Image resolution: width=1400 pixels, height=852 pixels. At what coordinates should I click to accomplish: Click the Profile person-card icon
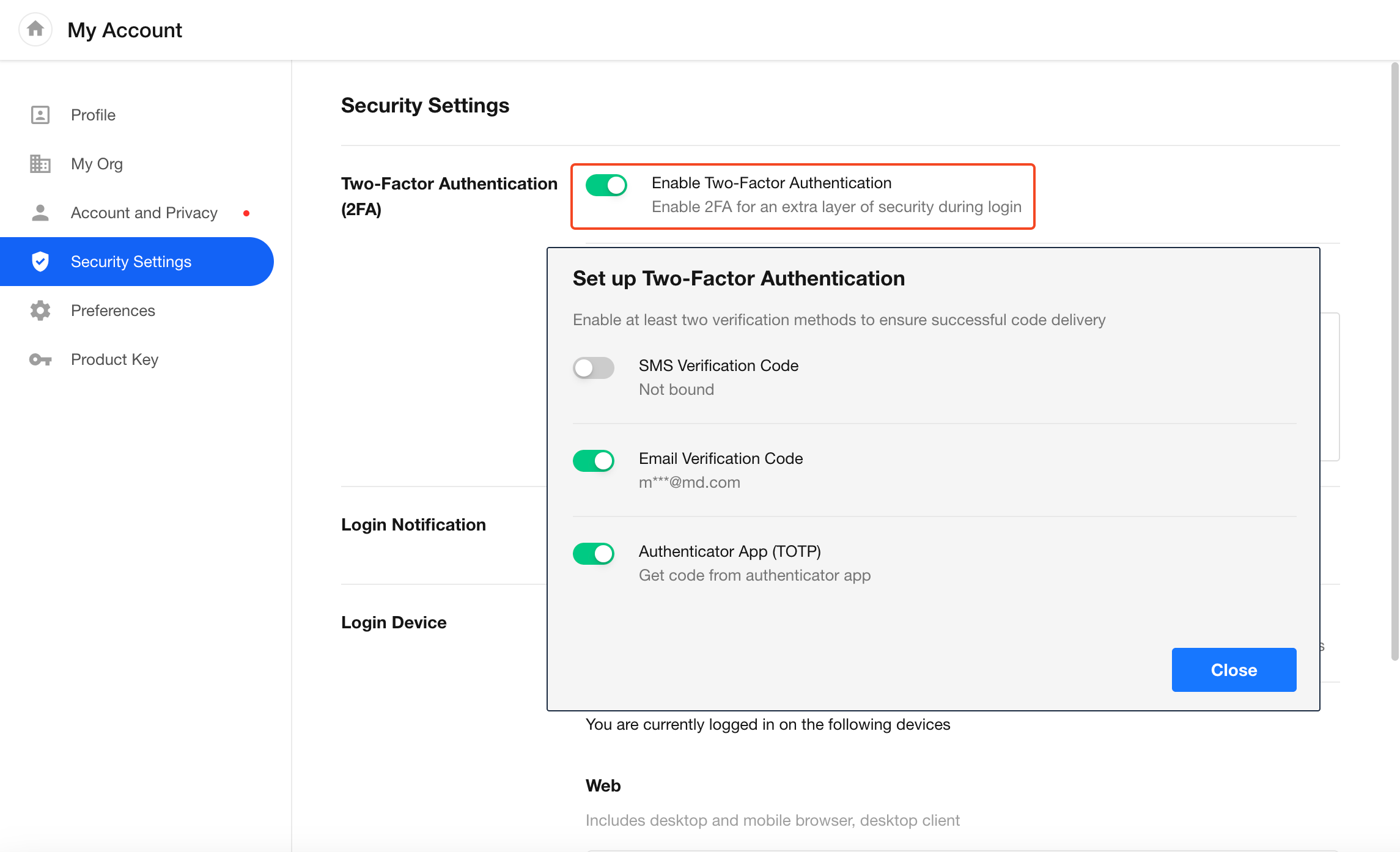pos(40,115)
